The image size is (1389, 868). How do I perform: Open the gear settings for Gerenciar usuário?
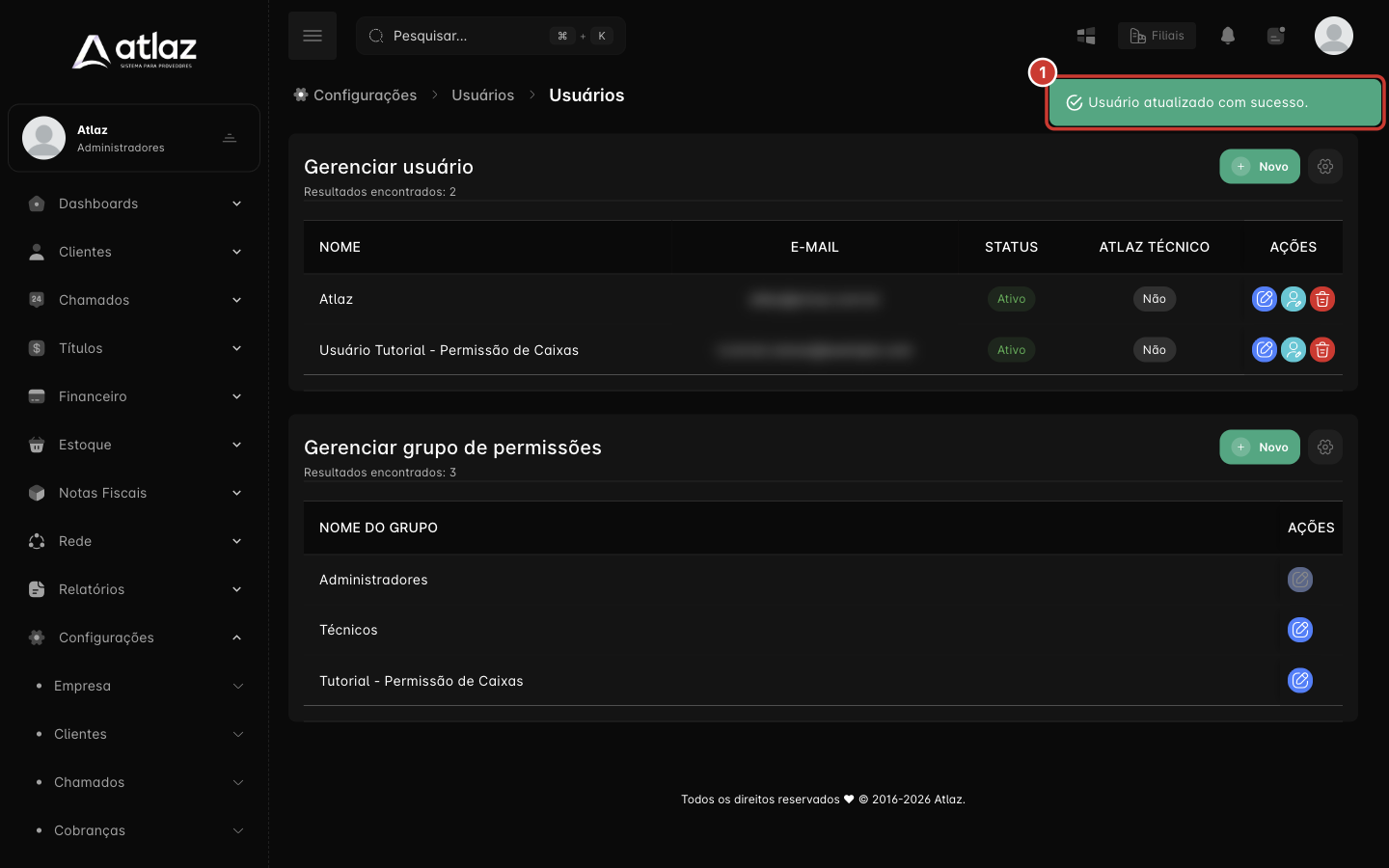pos(1325,166)
